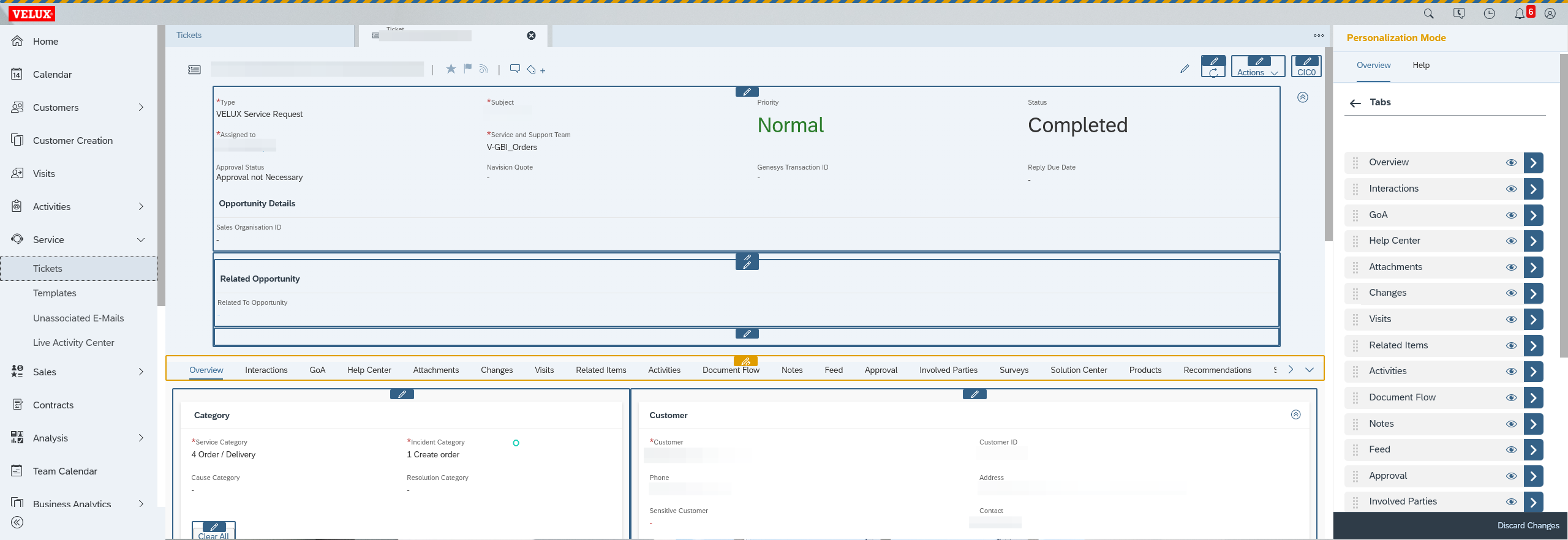This screenshot has width=1568, height=540.
Task: Open the tab overflow menu (three dots)
Action: [x=1319, y=36]
